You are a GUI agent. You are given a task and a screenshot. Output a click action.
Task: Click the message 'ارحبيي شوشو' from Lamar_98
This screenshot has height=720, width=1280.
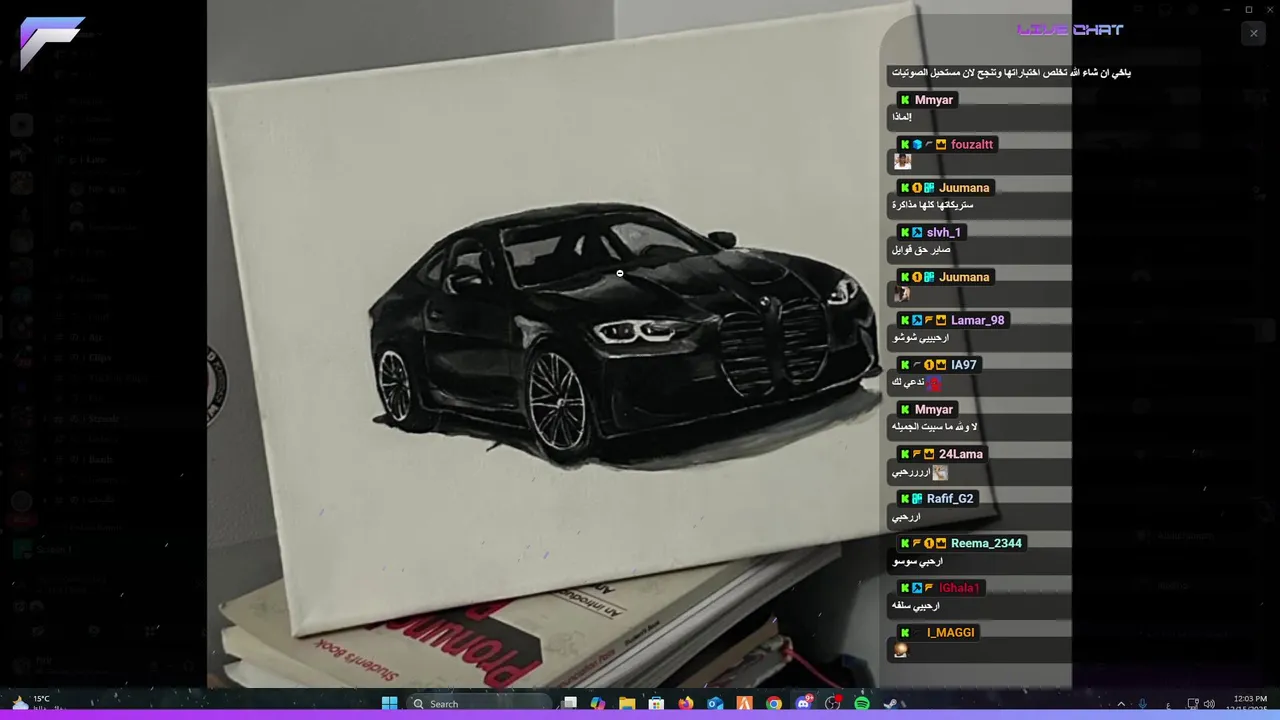[920, 338]
